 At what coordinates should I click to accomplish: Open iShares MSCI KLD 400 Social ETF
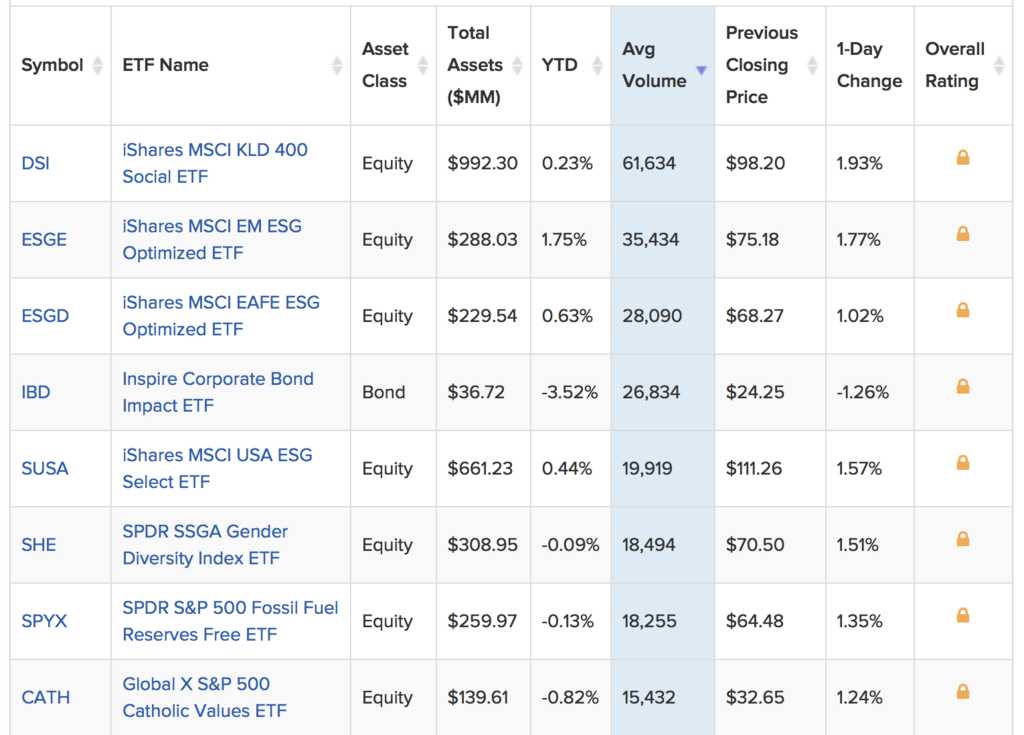(x=215, y=163)
